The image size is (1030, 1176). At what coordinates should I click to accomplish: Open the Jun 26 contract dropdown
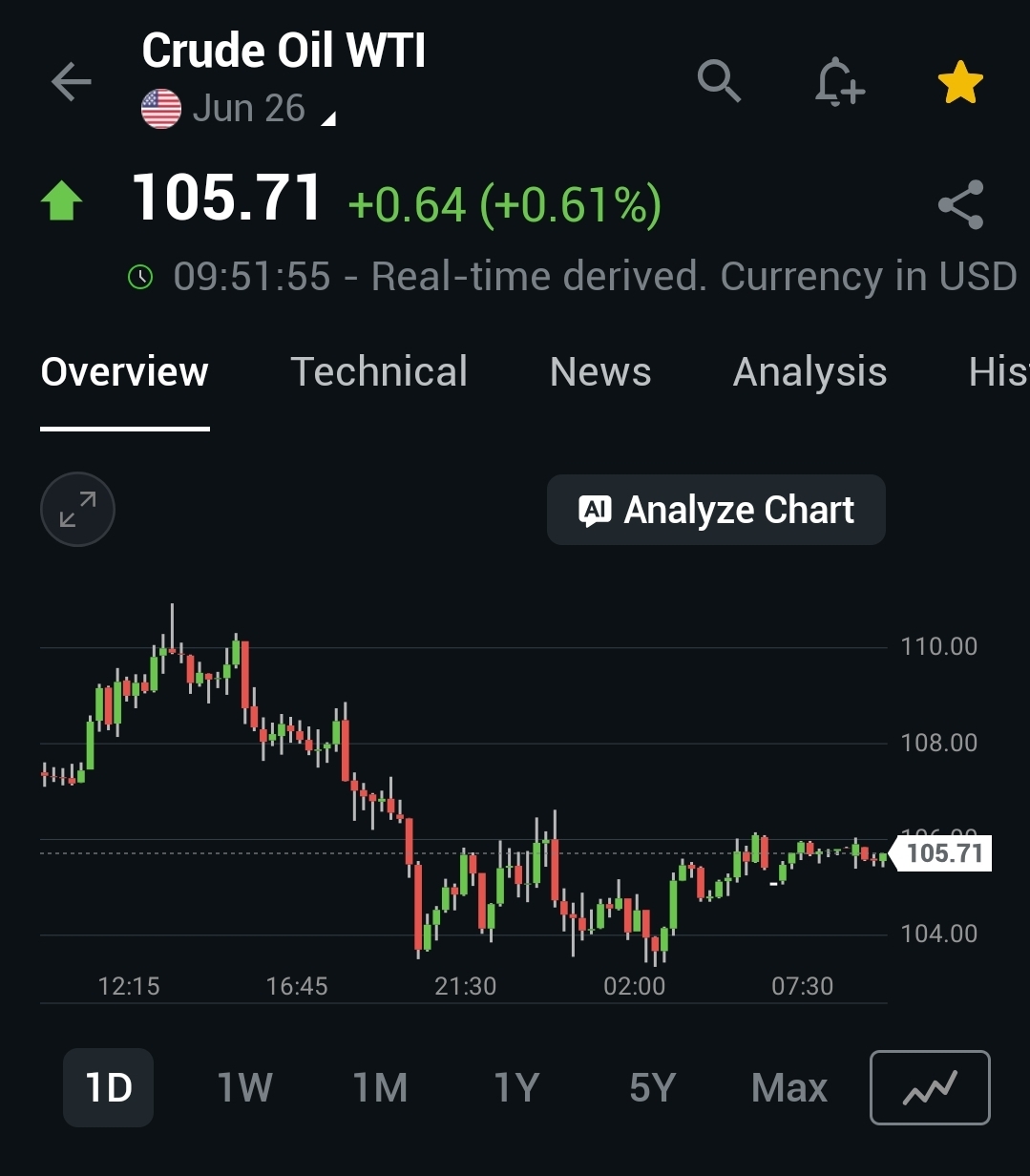click(248, 109)
